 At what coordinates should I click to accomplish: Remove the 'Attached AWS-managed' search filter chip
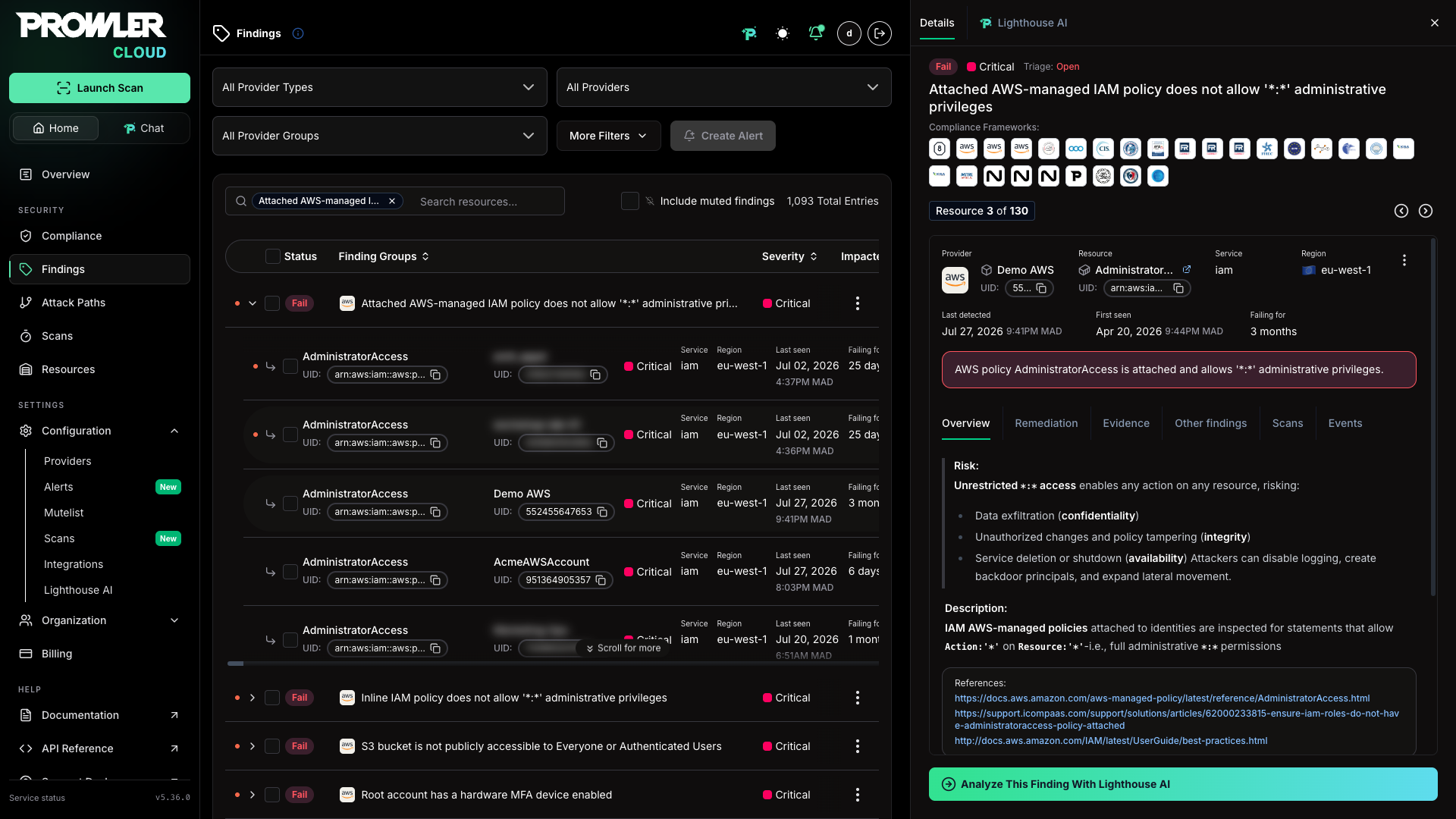point(392,201)
